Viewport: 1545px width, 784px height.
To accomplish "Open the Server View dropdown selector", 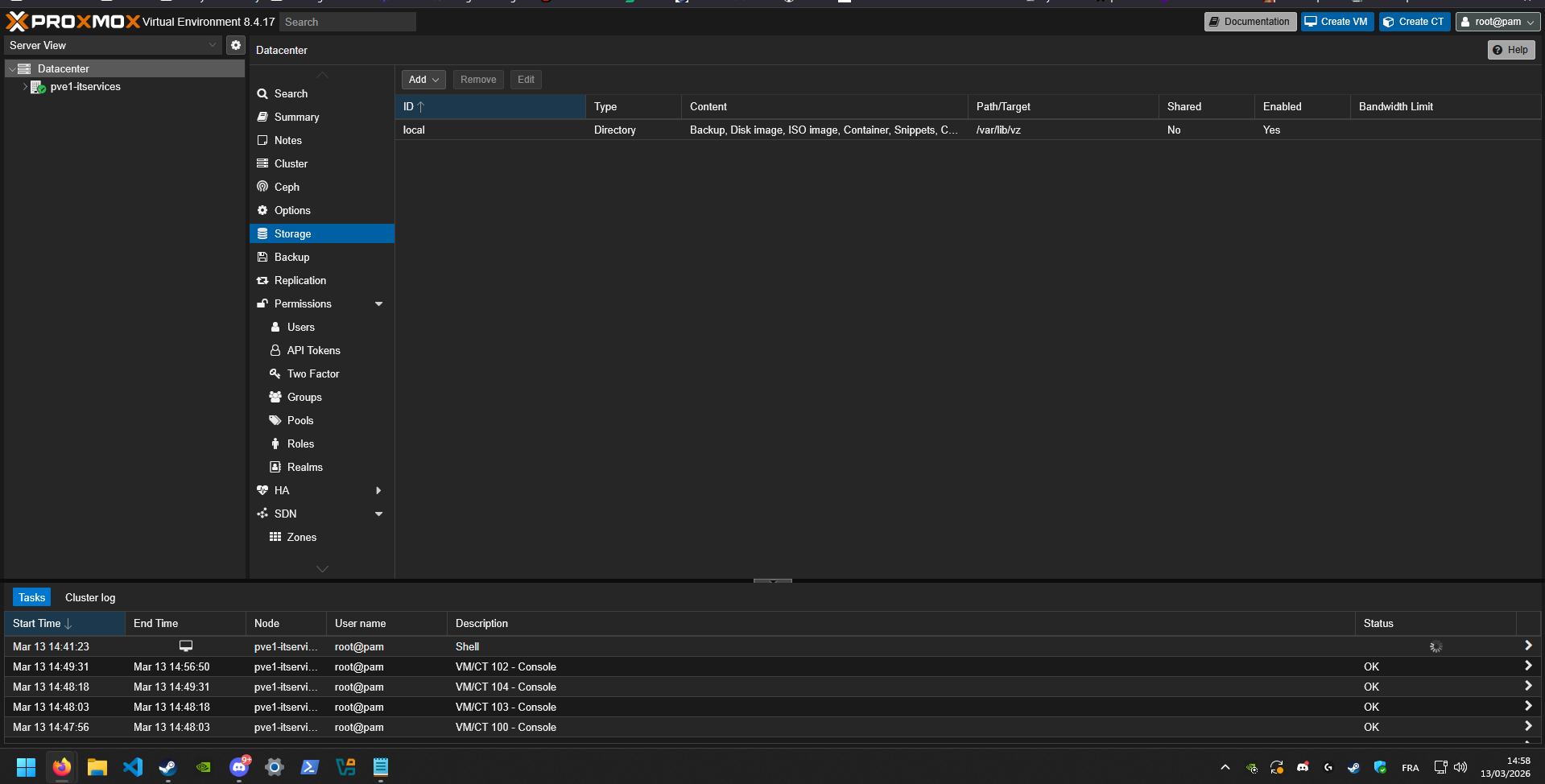I will point(113,45).
